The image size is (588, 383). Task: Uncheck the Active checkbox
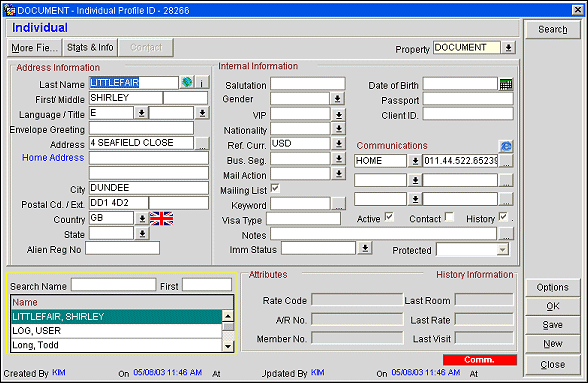[389, 217]
